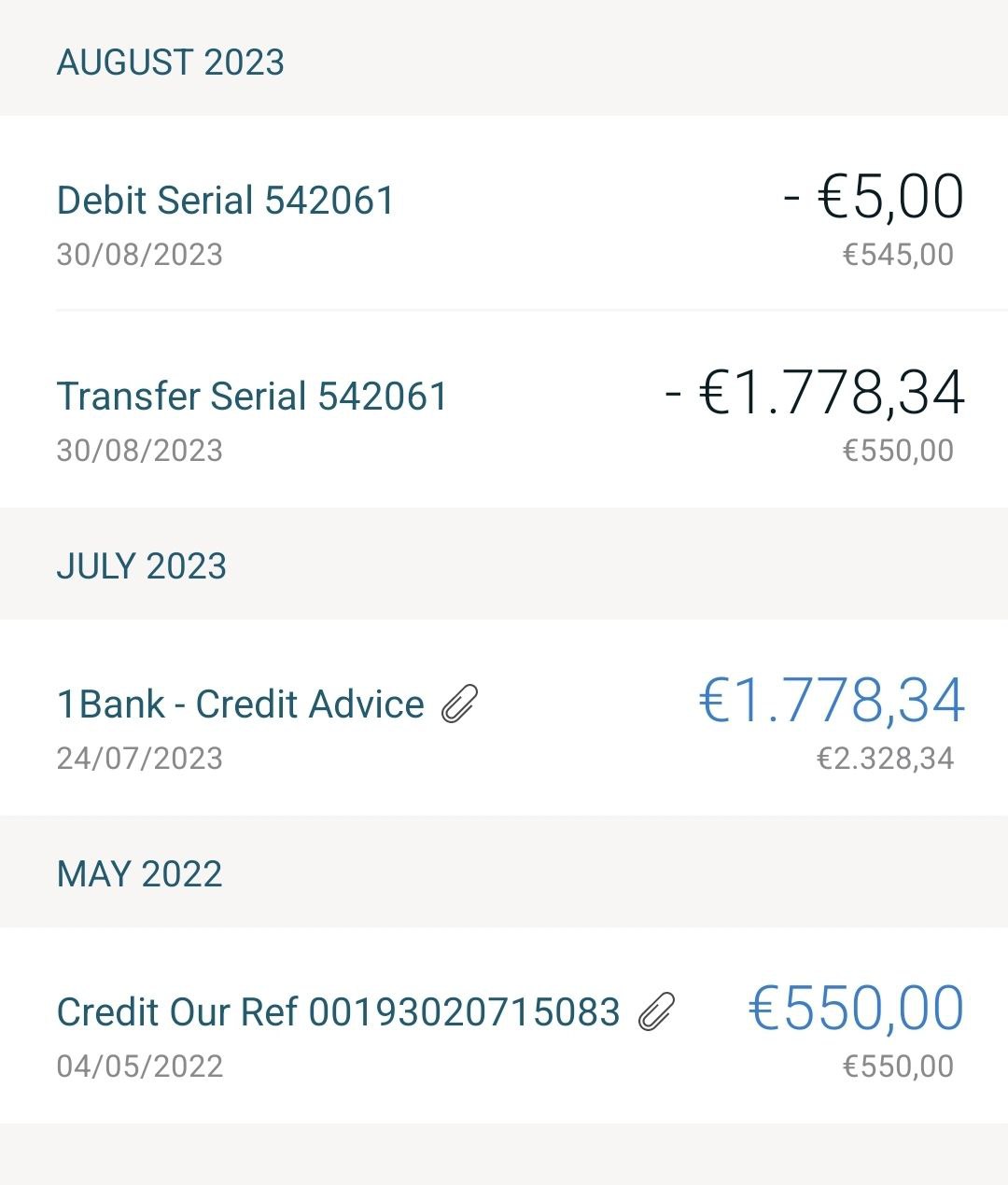The height and width of the screenshot is (1185, 1008).
Task: Click the 30/08/2023 date under Transfer Serial
Action: tap(139, 451)
